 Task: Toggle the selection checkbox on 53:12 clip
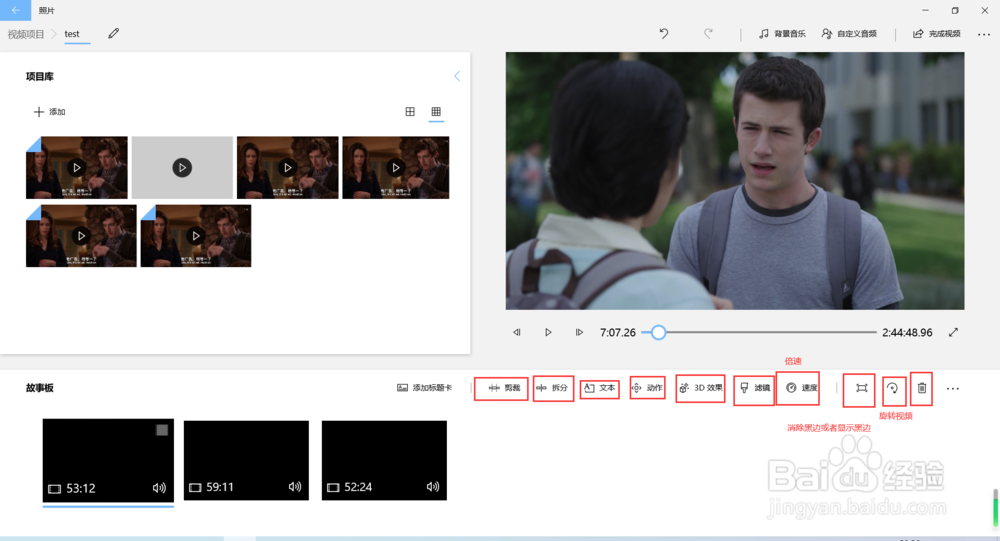(162, 430)
